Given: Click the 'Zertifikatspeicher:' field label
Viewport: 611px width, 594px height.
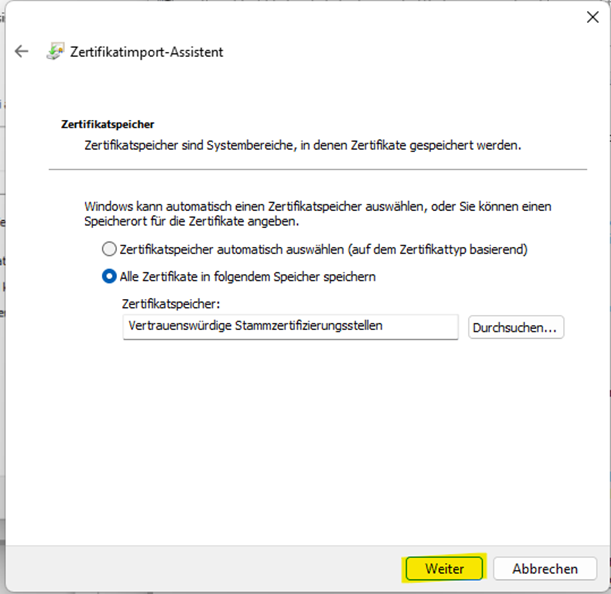Looking at the screenshot, I should point(171,304).
